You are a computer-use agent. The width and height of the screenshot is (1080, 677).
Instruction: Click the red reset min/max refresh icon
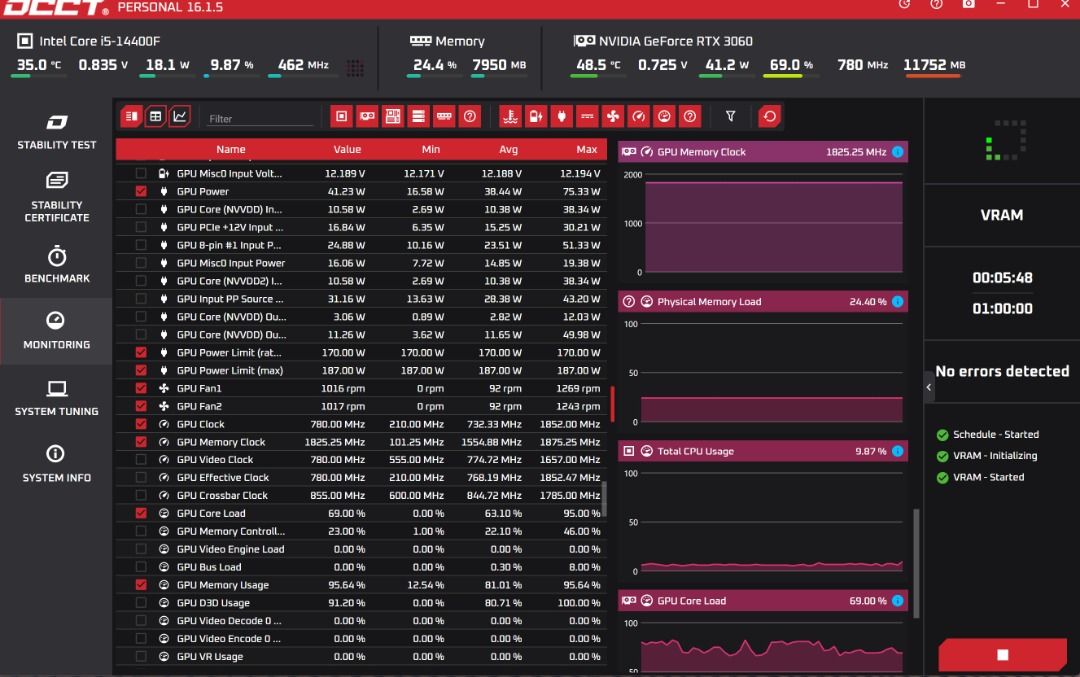769,116
